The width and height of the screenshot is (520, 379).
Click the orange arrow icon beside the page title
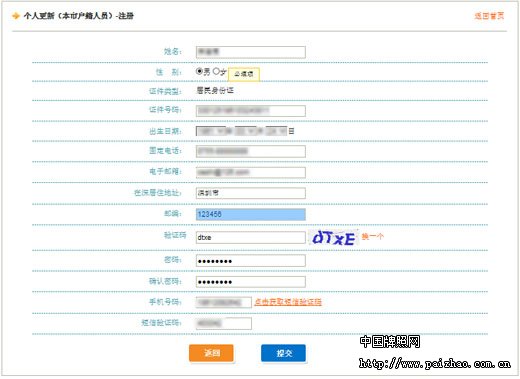click(16, 16)
